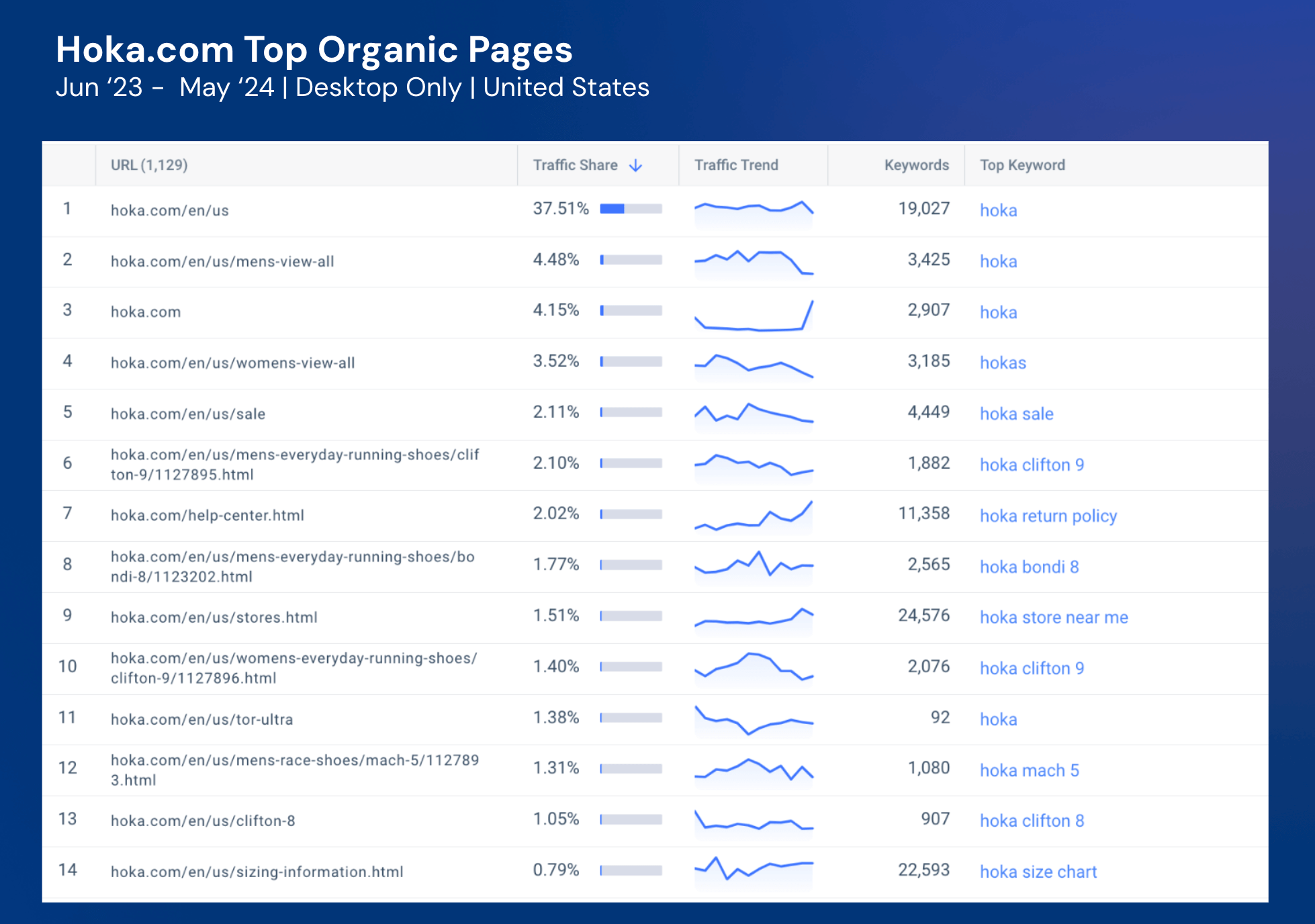Click the 2.11% traffic share value

click(x=555, y=412)
